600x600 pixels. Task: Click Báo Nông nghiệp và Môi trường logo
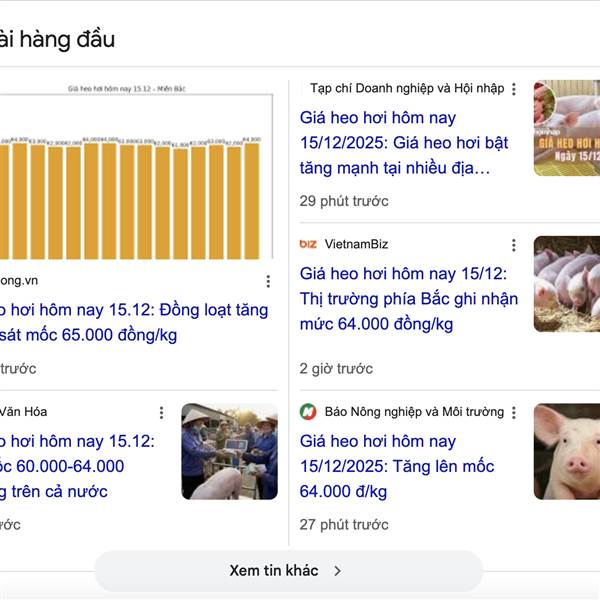(x=308, y=412)
